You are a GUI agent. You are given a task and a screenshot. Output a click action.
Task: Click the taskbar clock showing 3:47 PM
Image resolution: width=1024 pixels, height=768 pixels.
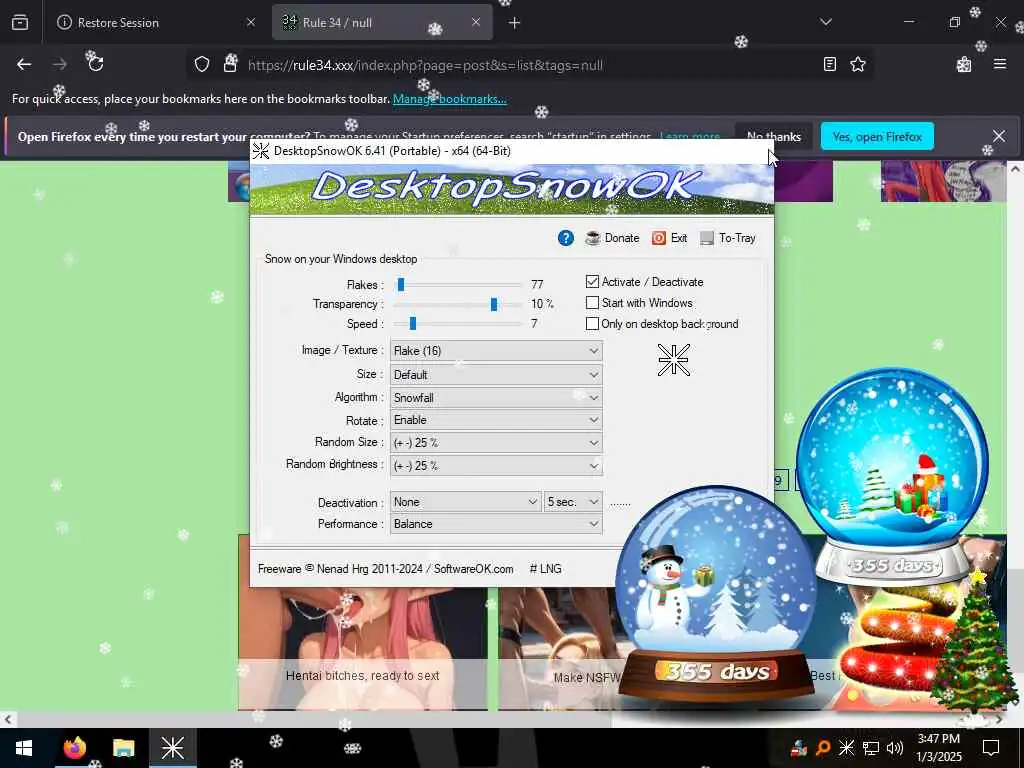coord(938,748)
